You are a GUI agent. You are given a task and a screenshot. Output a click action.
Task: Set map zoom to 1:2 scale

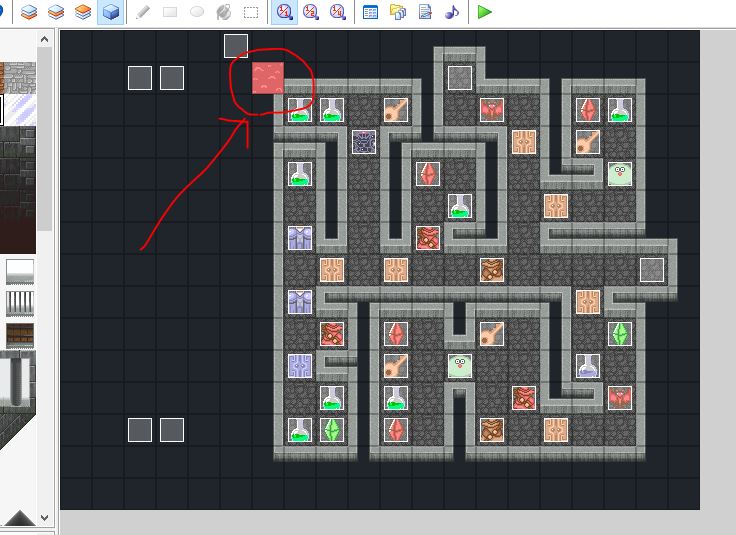click(312, 12)
